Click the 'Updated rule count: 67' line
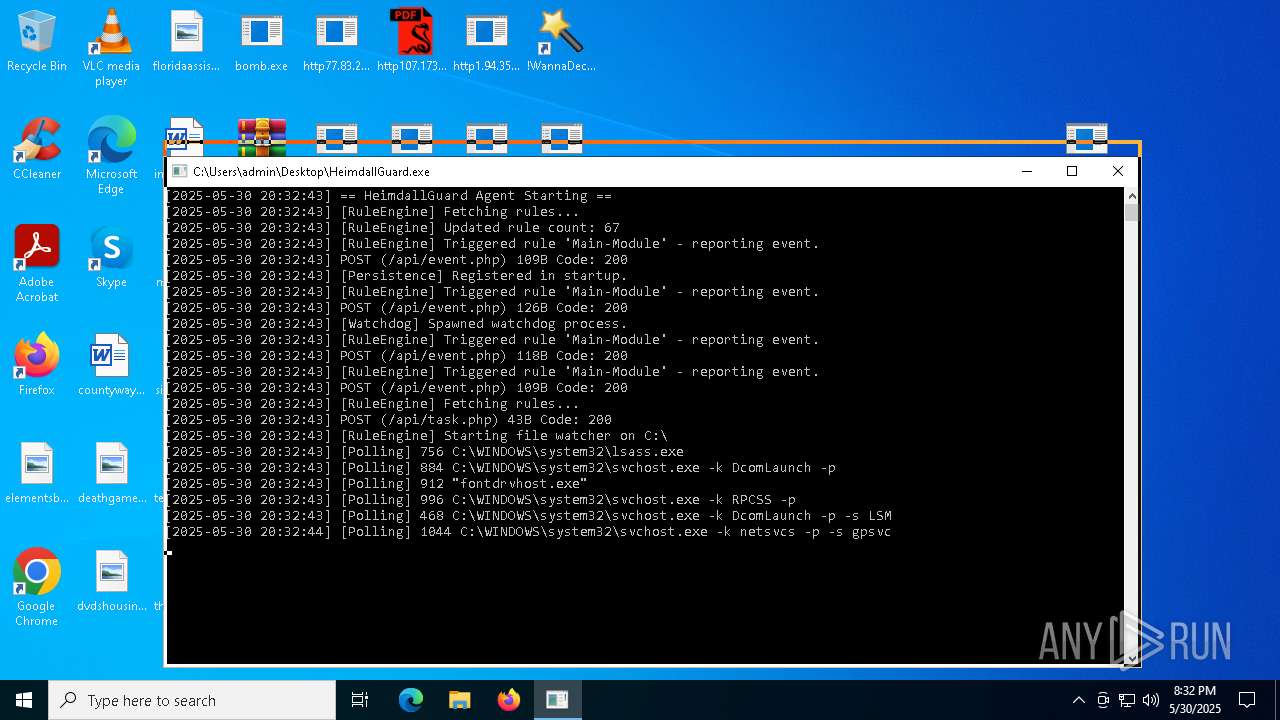The image size is (1280, 720). [393, 228]
